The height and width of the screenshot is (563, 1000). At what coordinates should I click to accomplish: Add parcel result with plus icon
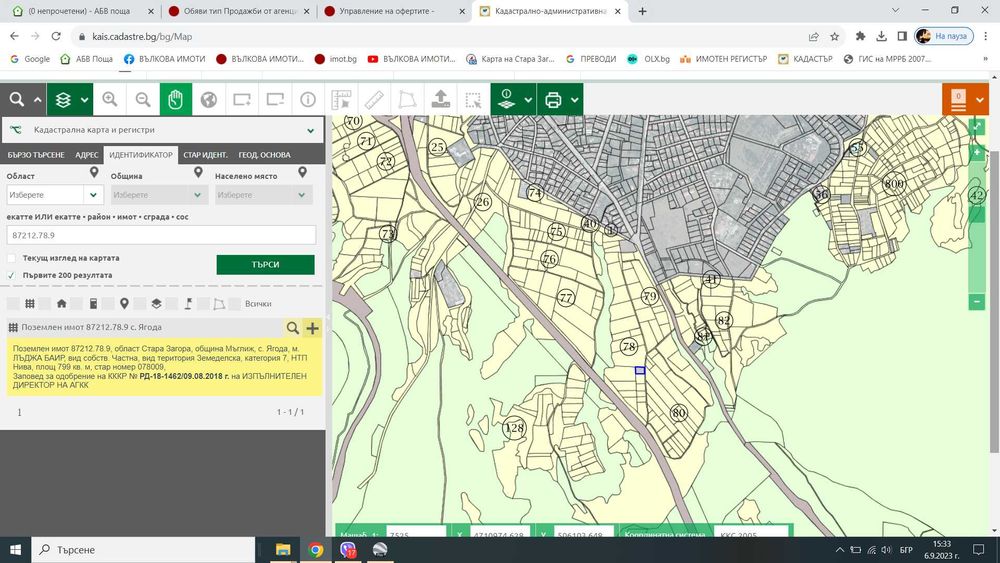(313, 327)
